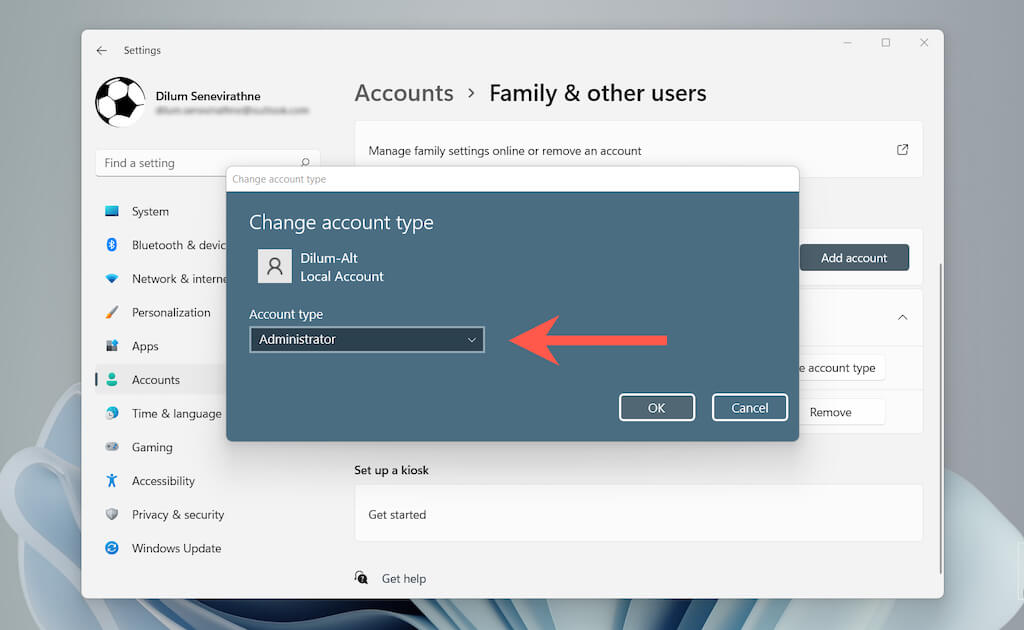Click the Add account button
The image size is (1024, 630).
854,258
